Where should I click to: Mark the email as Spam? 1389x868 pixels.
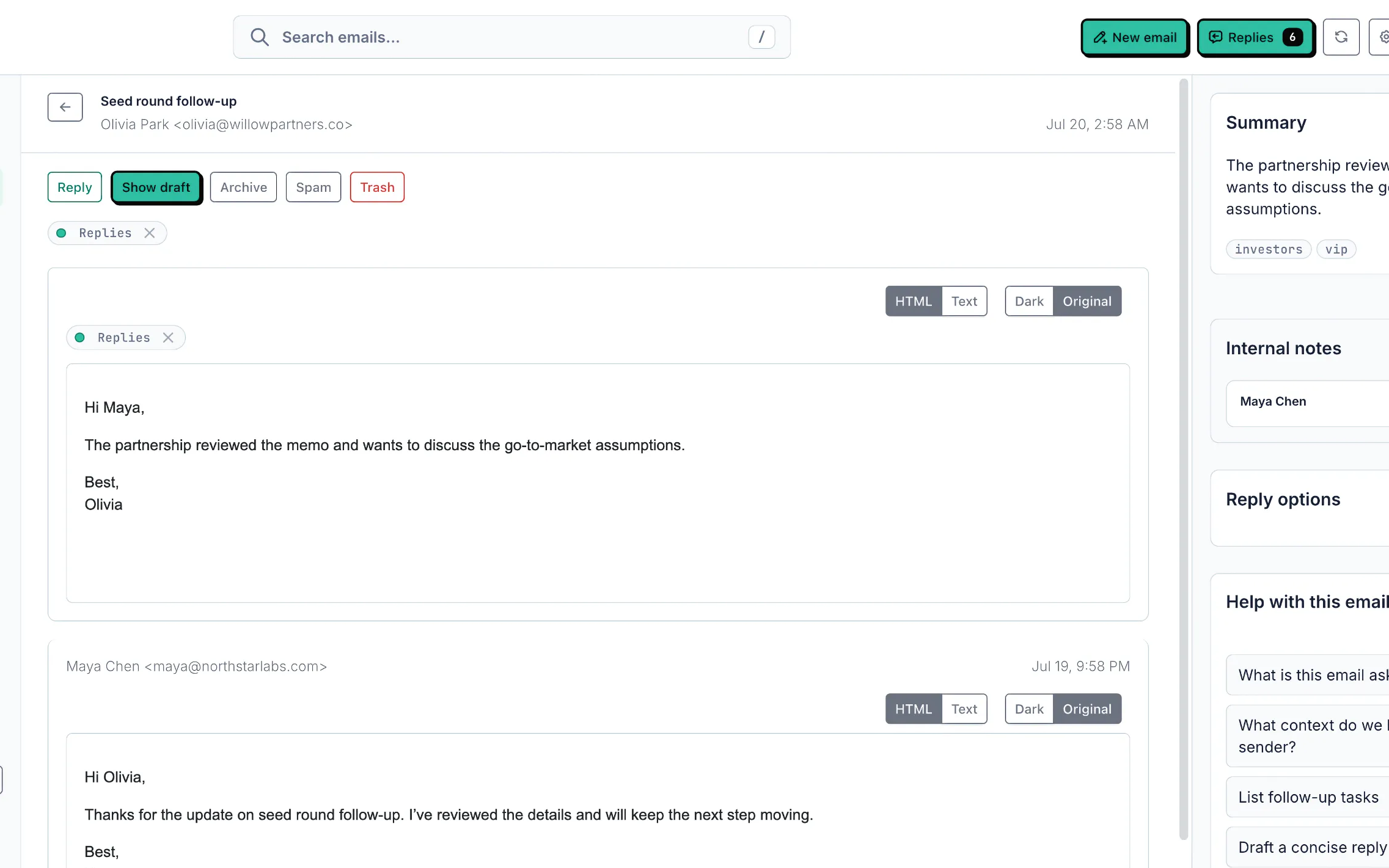(x=313, y=187)
